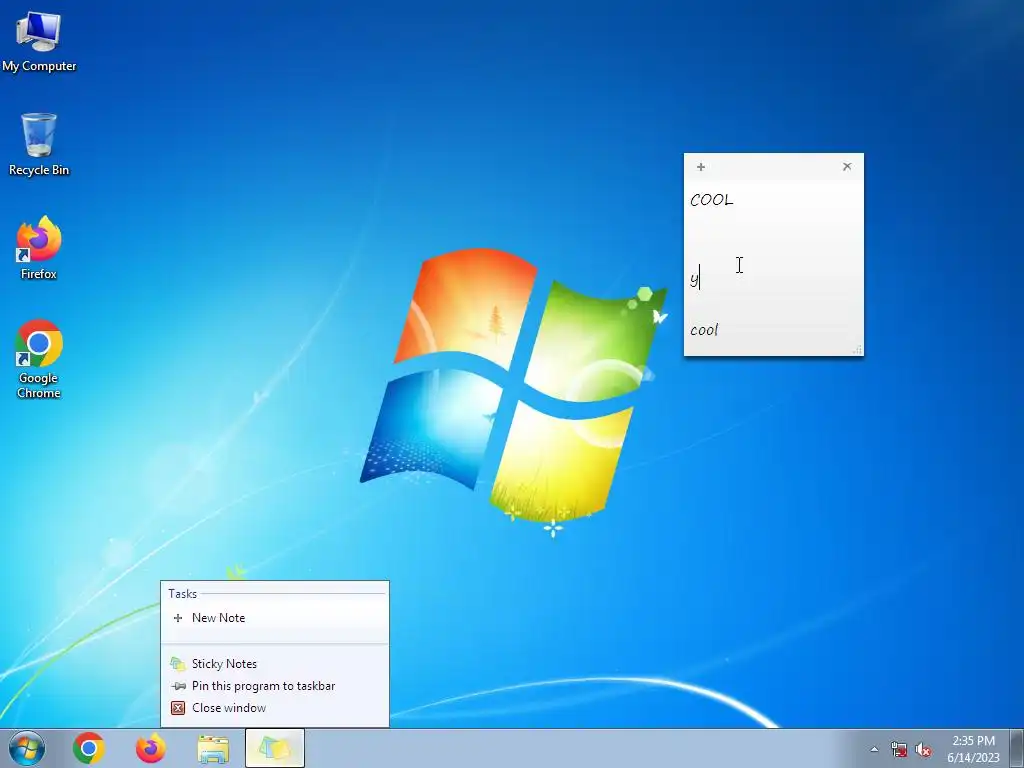Select Pin this program to taskbar
1024x768 pixels.
click(275, 686)
